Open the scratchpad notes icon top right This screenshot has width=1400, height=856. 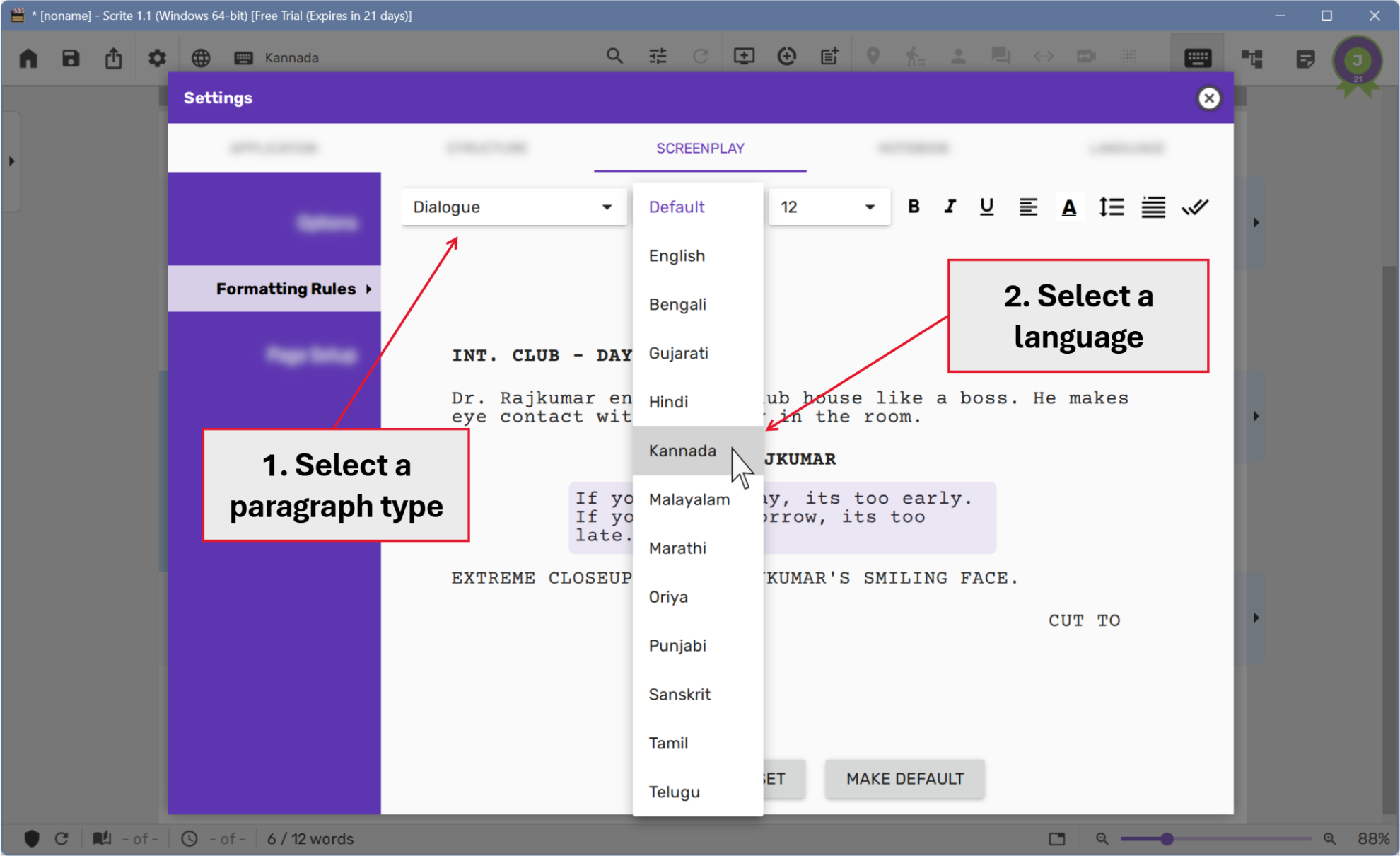[1305, 59]
